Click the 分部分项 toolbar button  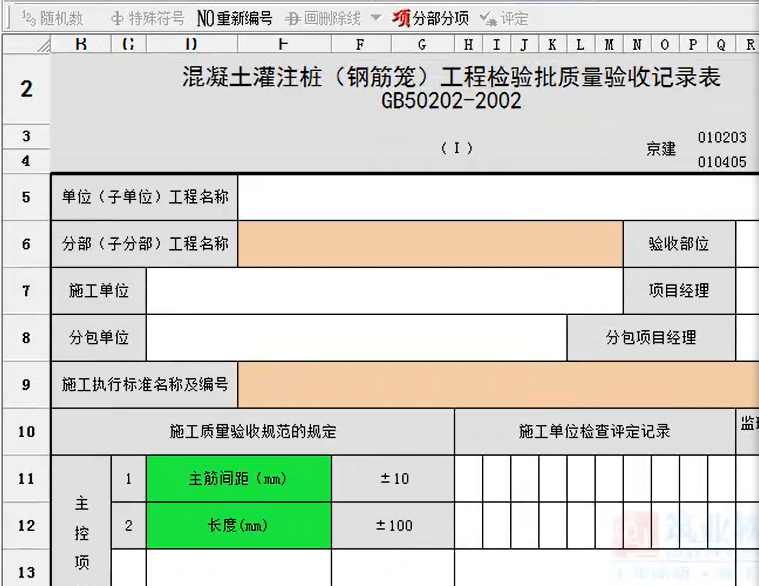(431, 18)
